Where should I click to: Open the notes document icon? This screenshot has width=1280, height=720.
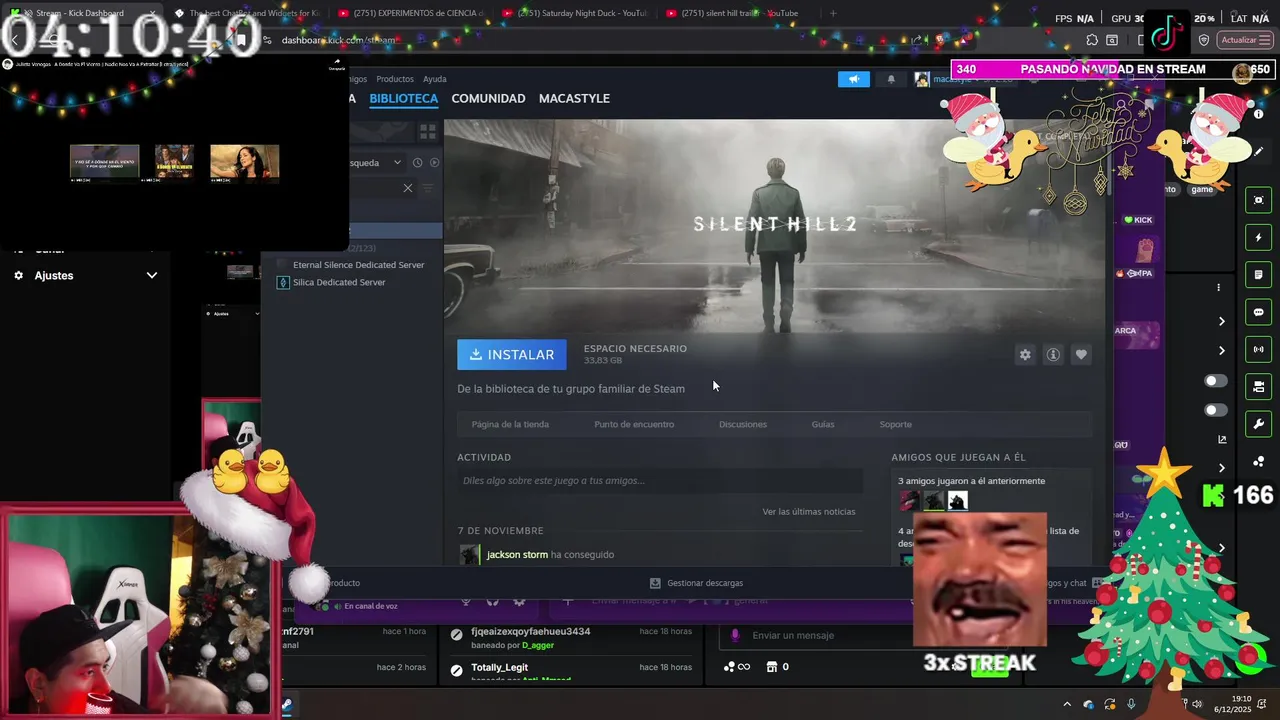tap(1259, 274)
